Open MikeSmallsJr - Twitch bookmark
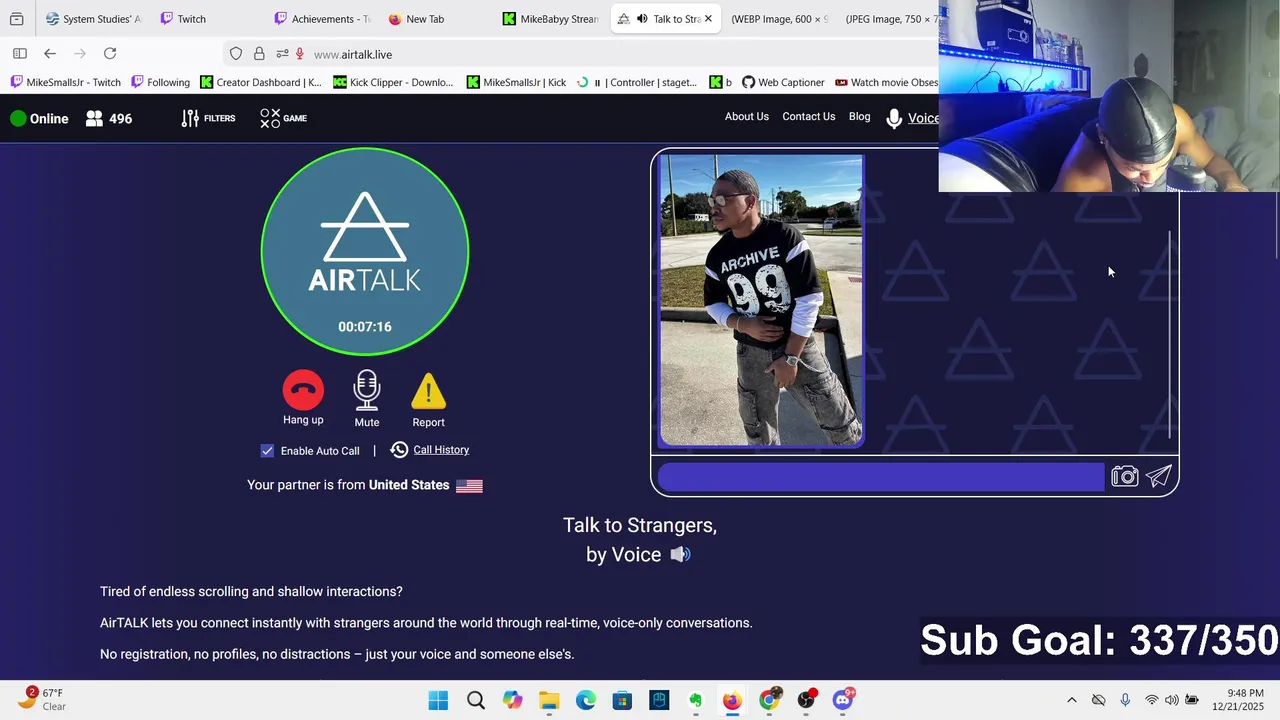Screen dimensions: 1280x720 [x=66, y=83]
